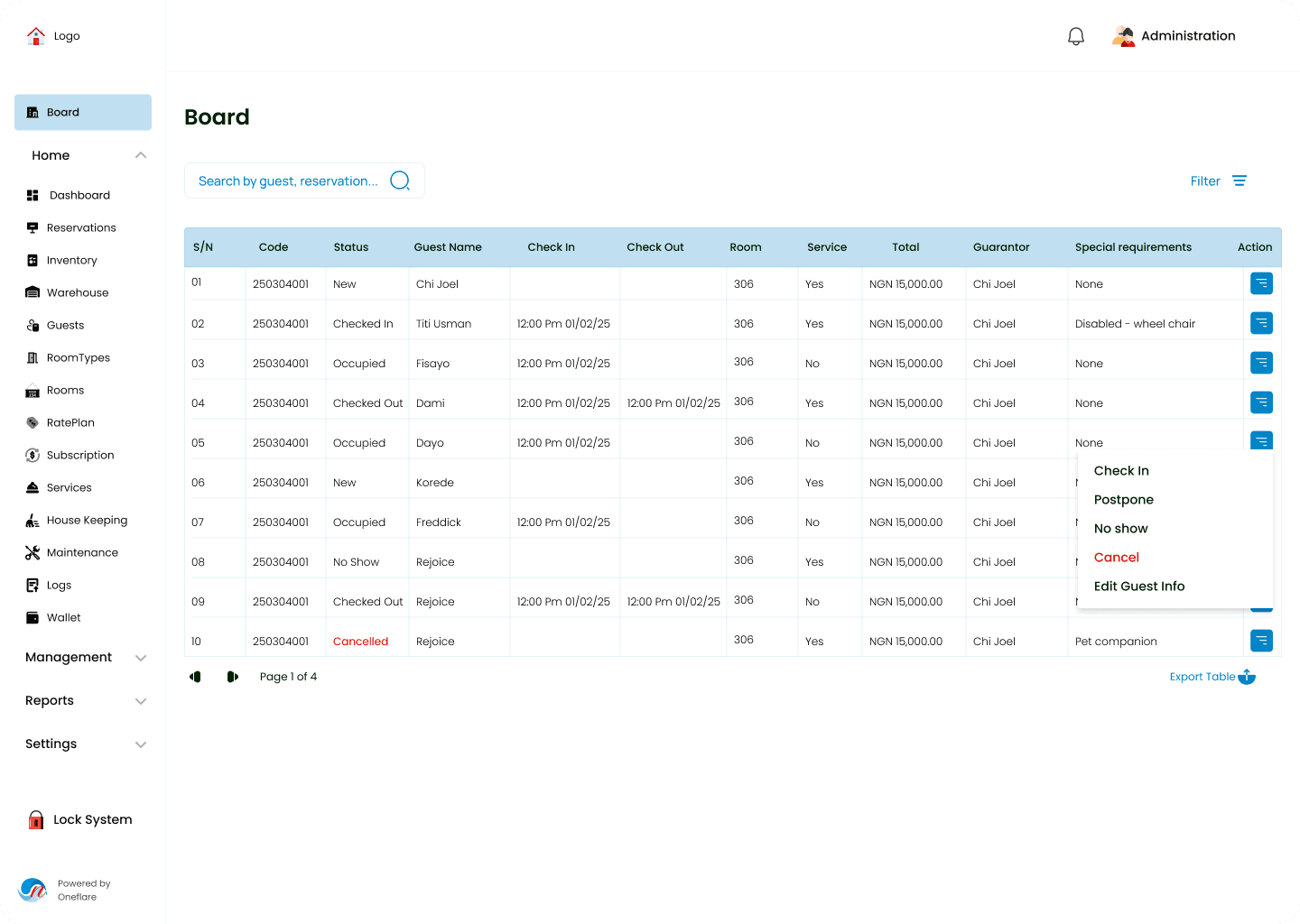The height and width of the screenshot is (924, 1300).
Task: Choose the red Cancel option
Action: pos(1116,557)
